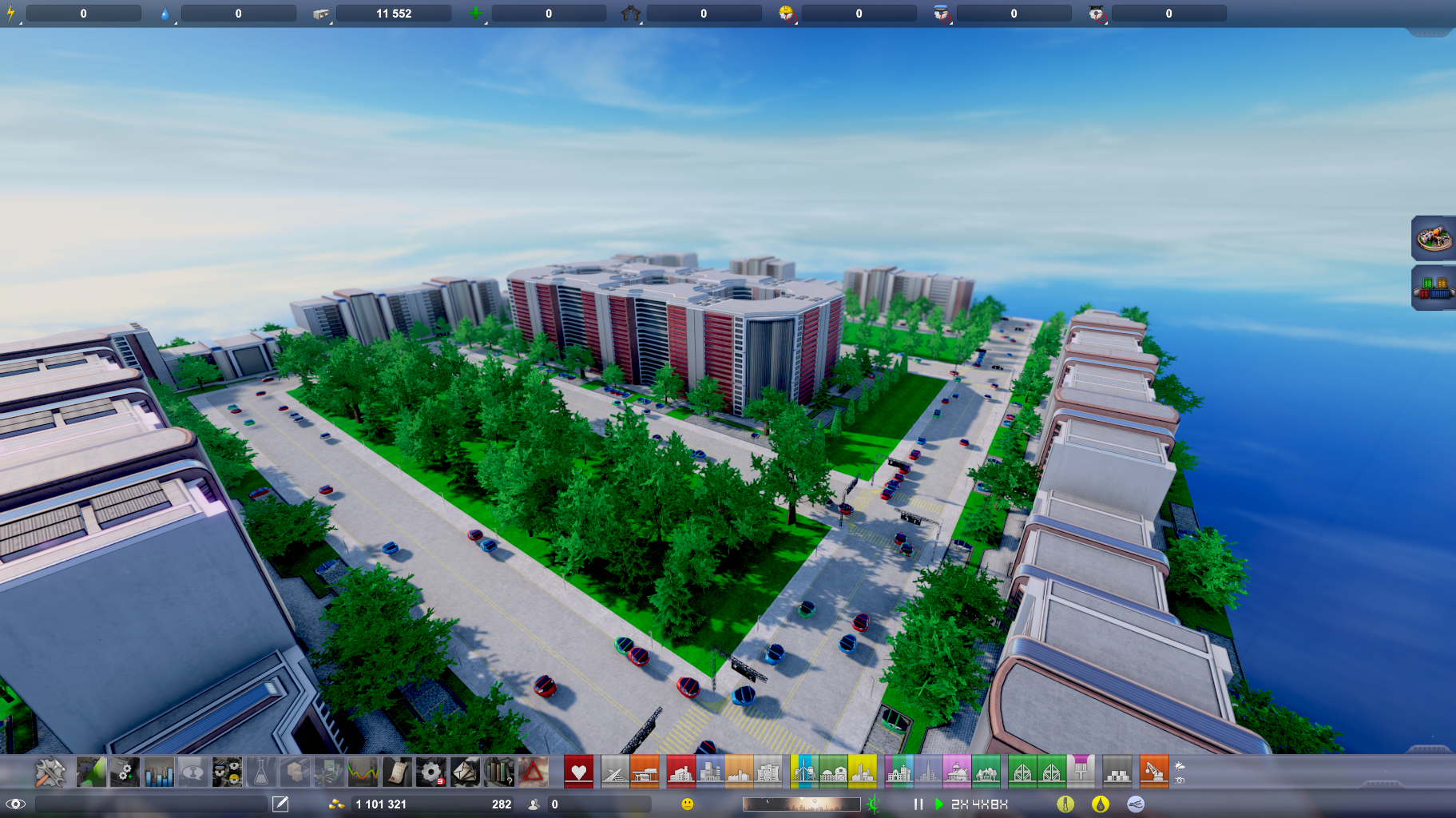Open the tools and settings menu (wrench icon)
Viewport: 1456px width, 818px height.
50,771
